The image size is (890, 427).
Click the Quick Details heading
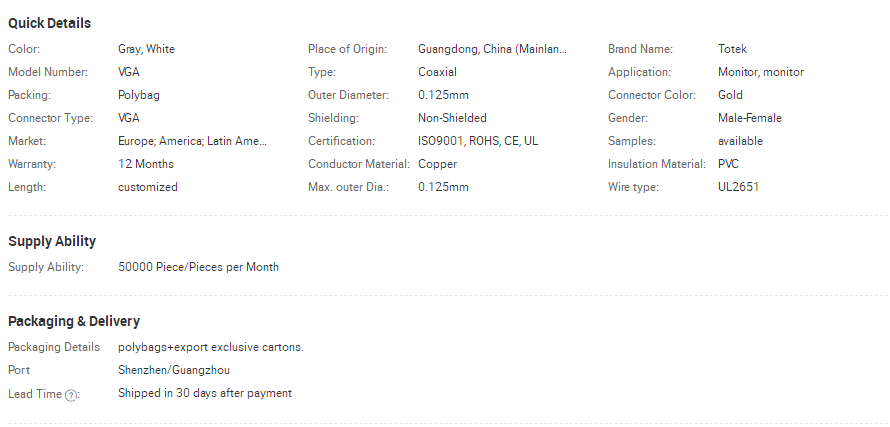click(x=49, y=23)
